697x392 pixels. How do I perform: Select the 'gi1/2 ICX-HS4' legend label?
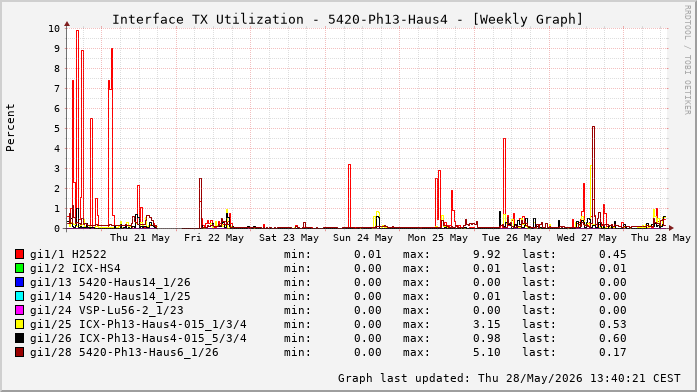tap(75, 268)
